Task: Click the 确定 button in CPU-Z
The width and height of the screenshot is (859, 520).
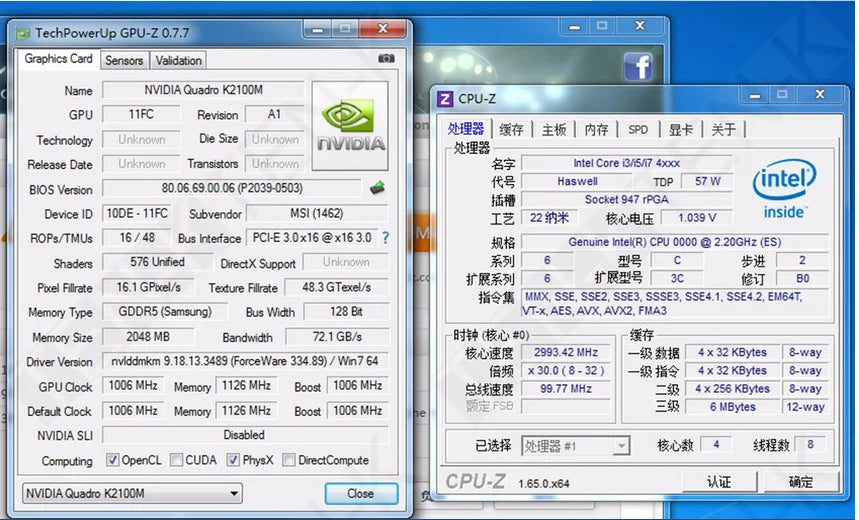Action: coord(801,482)
